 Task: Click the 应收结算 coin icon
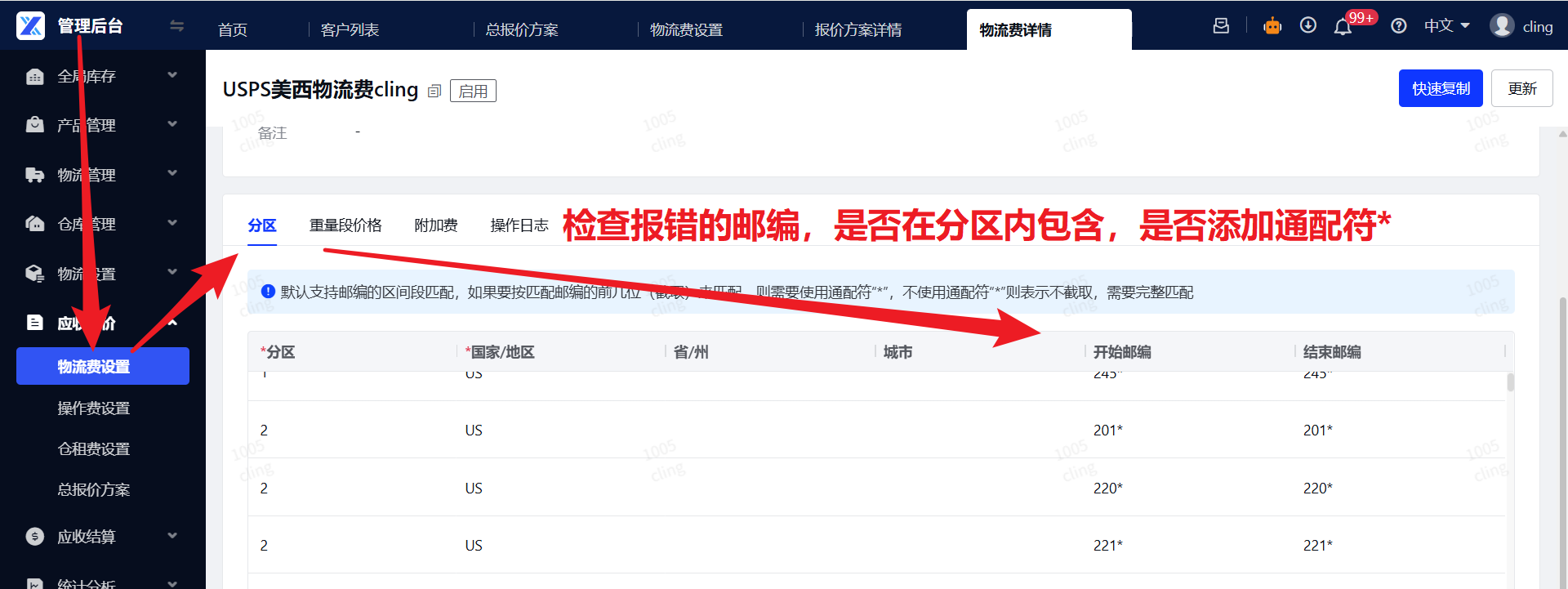click(34, 536)
